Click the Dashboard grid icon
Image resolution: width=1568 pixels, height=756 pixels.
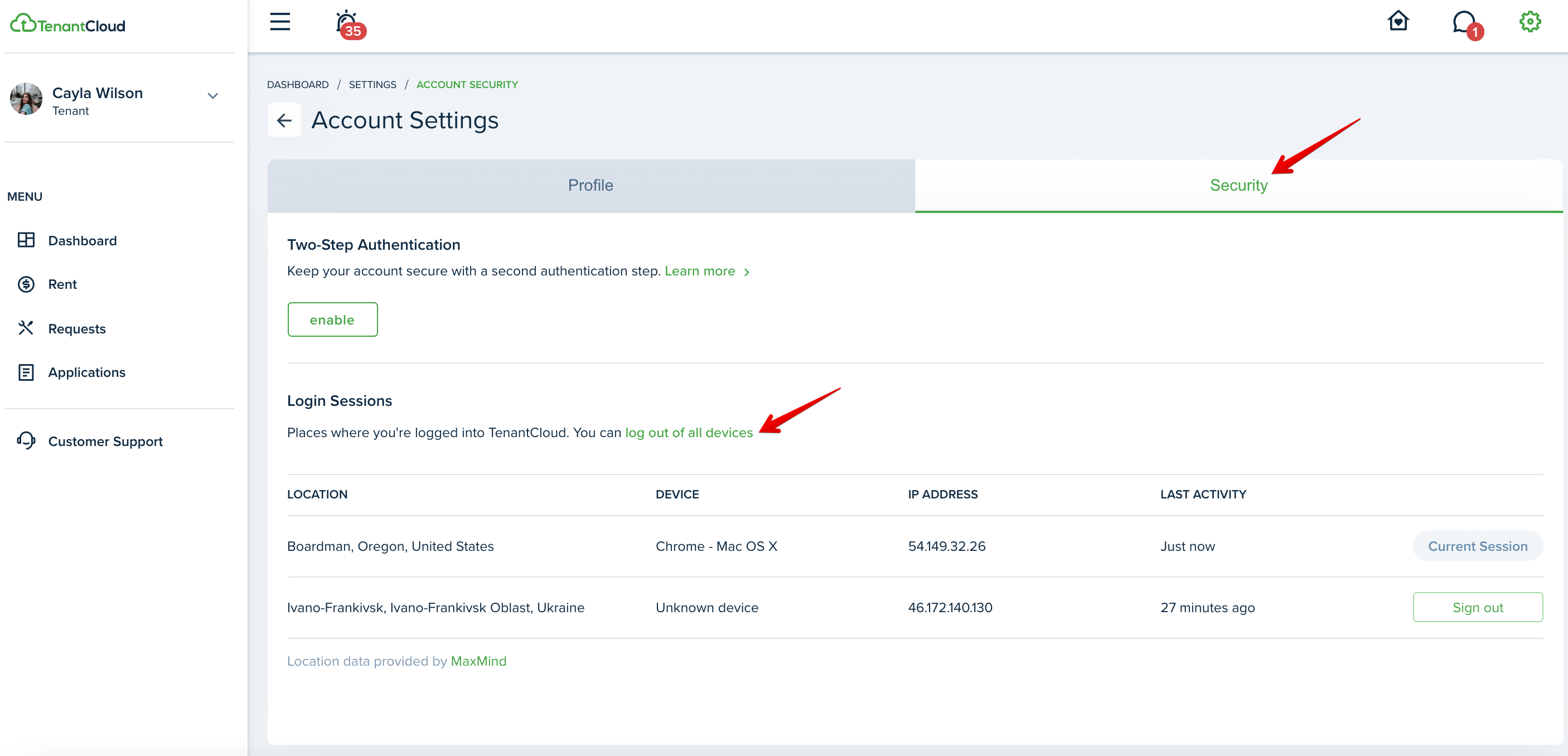[x=26, y=240]
